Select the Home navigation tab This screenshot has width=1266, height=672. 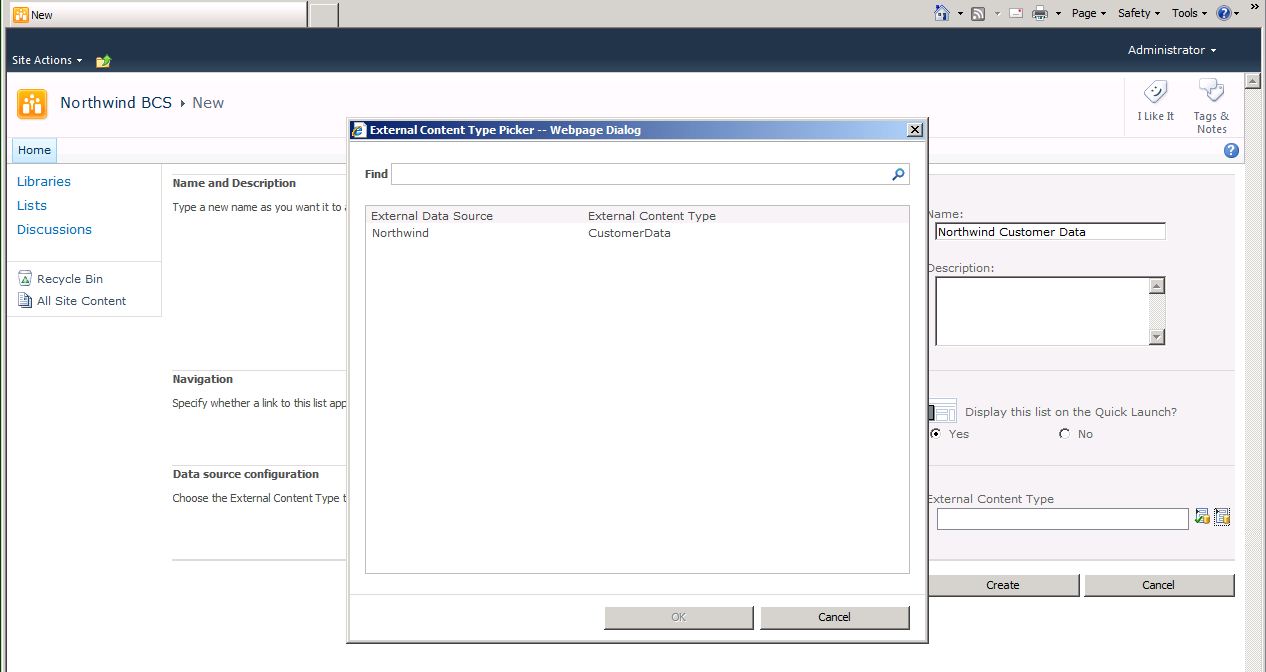[x=34, y=150]
